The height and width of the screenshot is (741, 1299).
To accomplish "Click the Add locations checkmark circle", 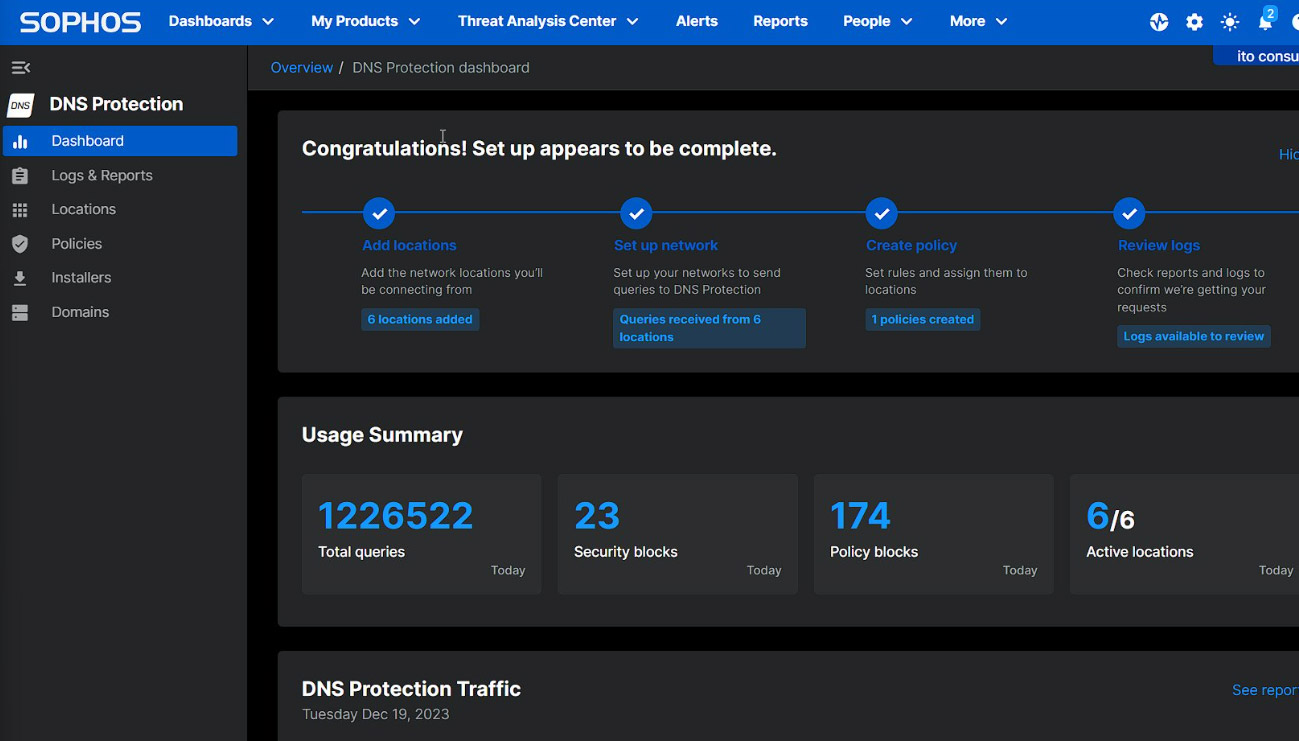I will coord(378,213).
